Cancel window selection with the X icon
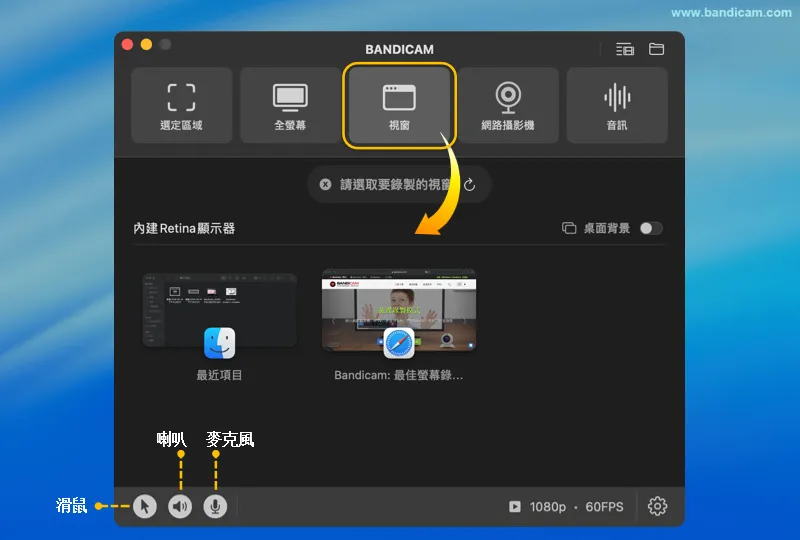 coord(325,184)
